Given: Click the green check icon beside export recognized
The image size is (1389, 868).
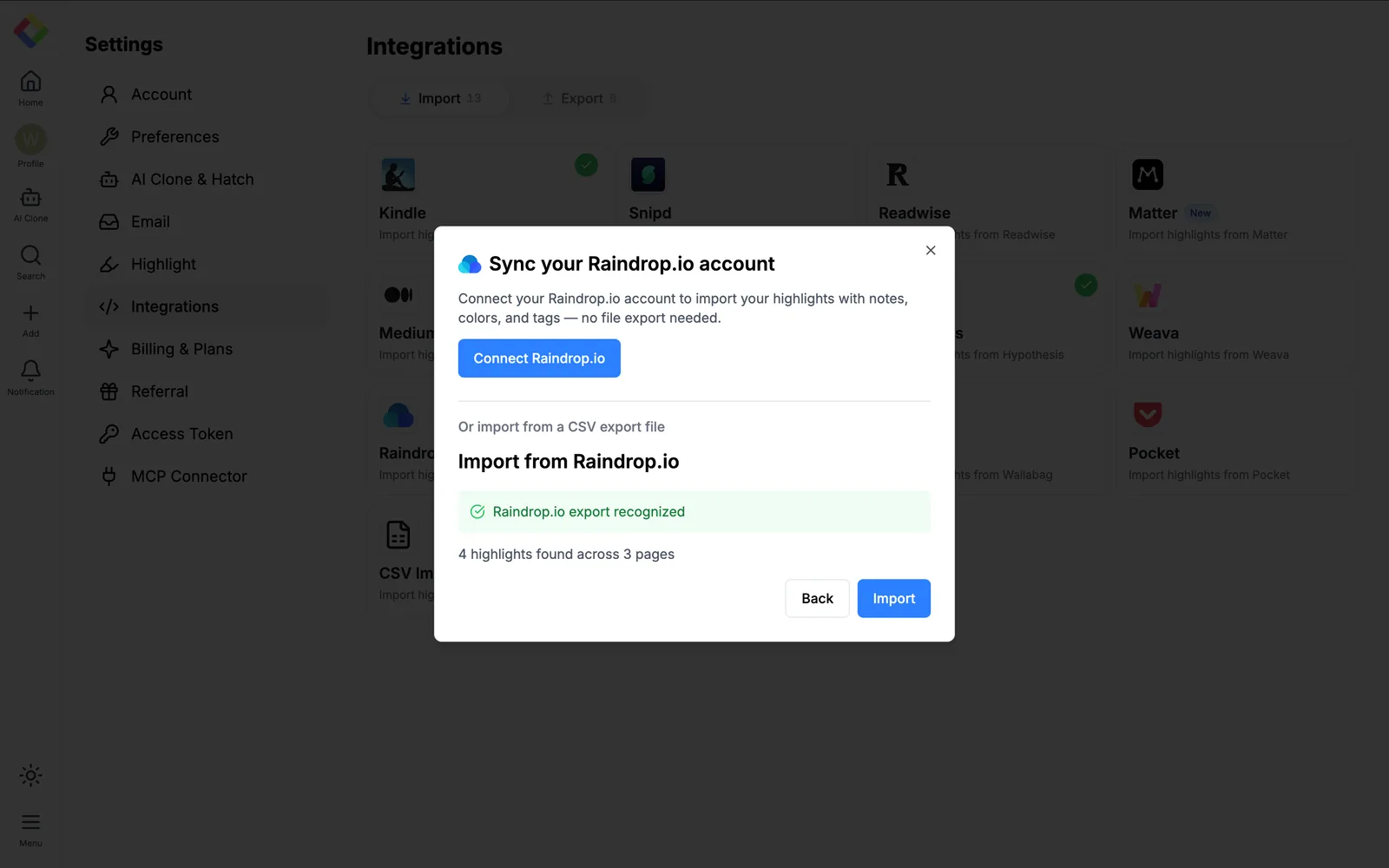Looking at the screenshot, I should [477, 512].
